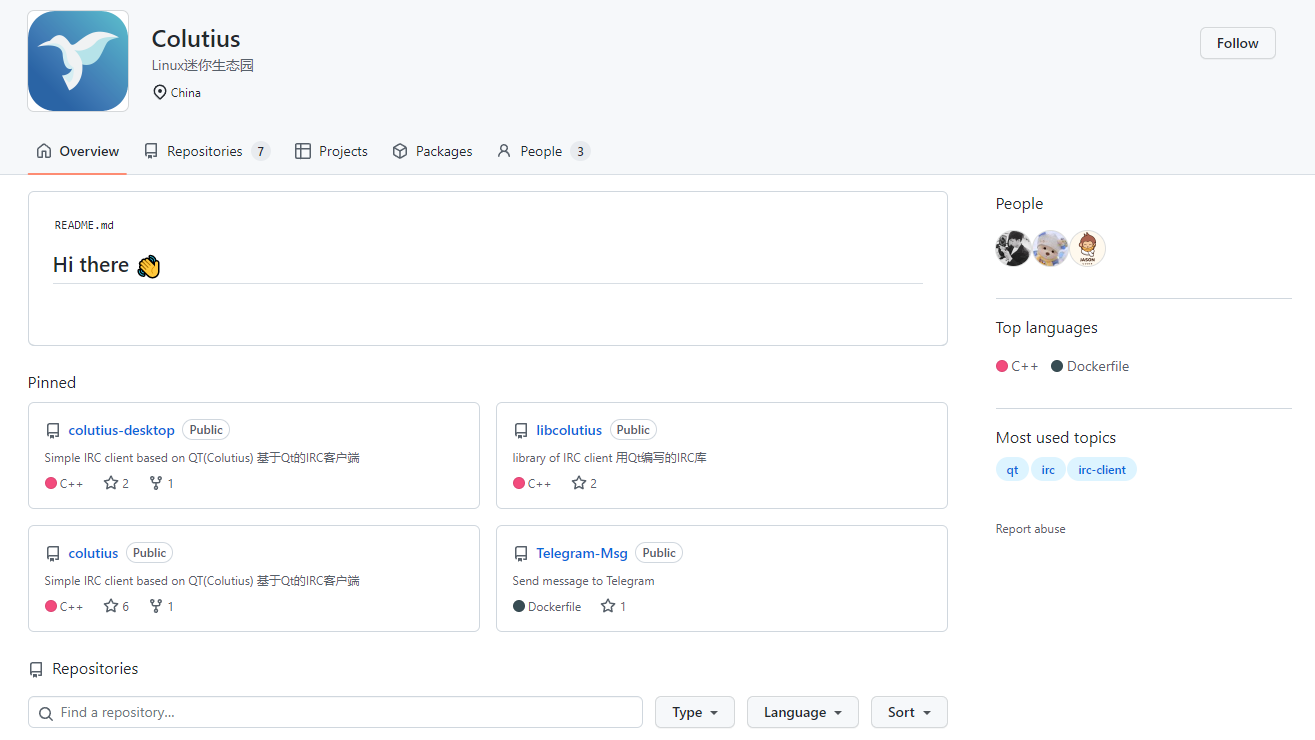Open the monkey cartoon member avatar
Image resolution: width=1315 pixels, height=740 pixels.
click(1087, 248)
